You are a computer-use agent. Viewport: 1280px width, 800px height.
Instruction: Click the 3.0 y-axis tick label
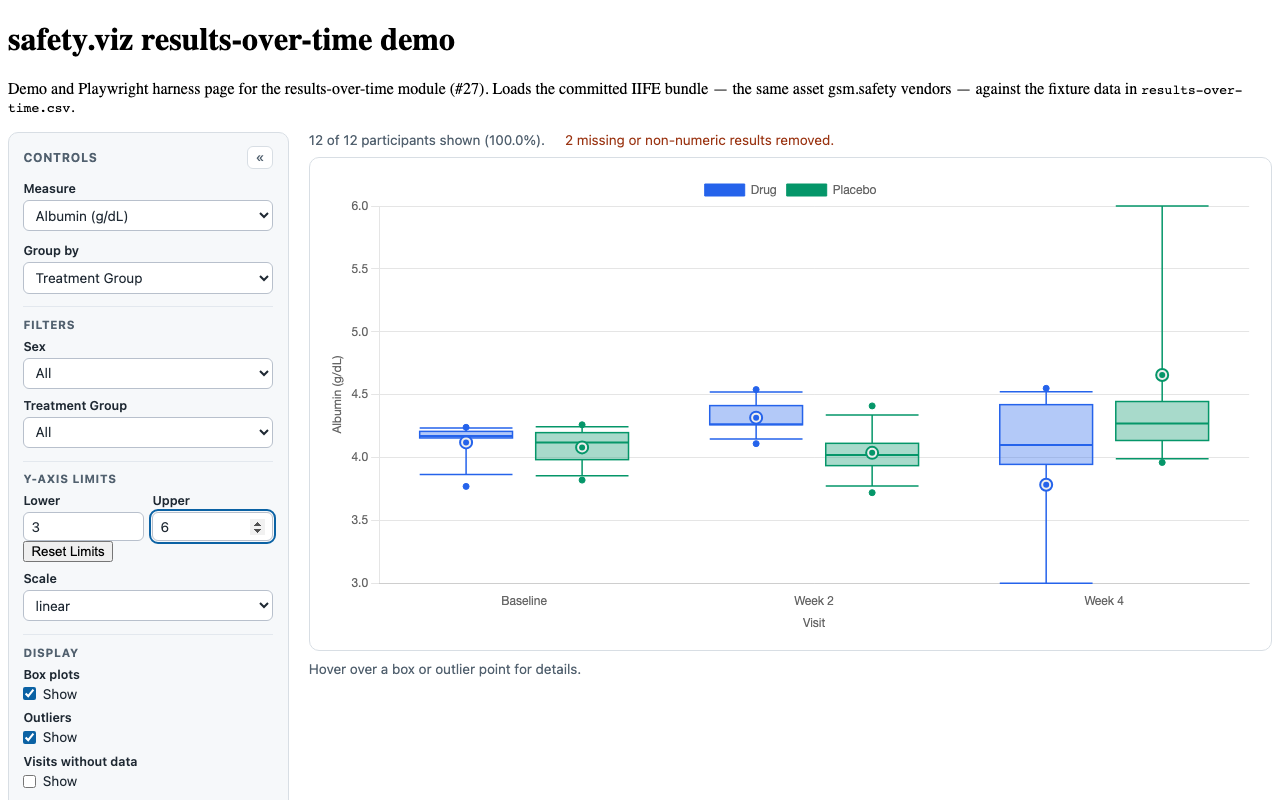point(359,583)
